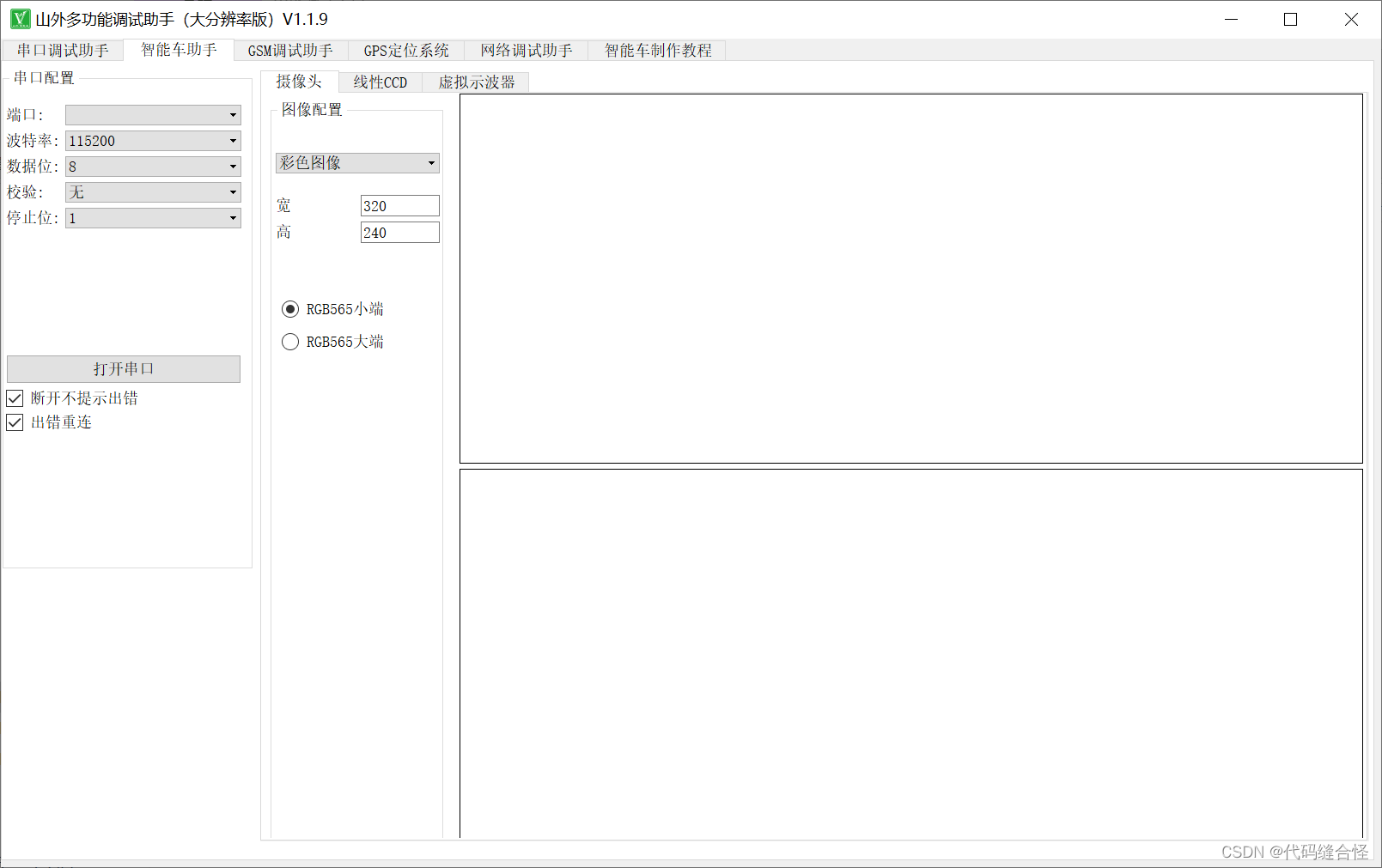
Task: Uncheck the 出错重连 checkbox
Action: pos(15,422)
